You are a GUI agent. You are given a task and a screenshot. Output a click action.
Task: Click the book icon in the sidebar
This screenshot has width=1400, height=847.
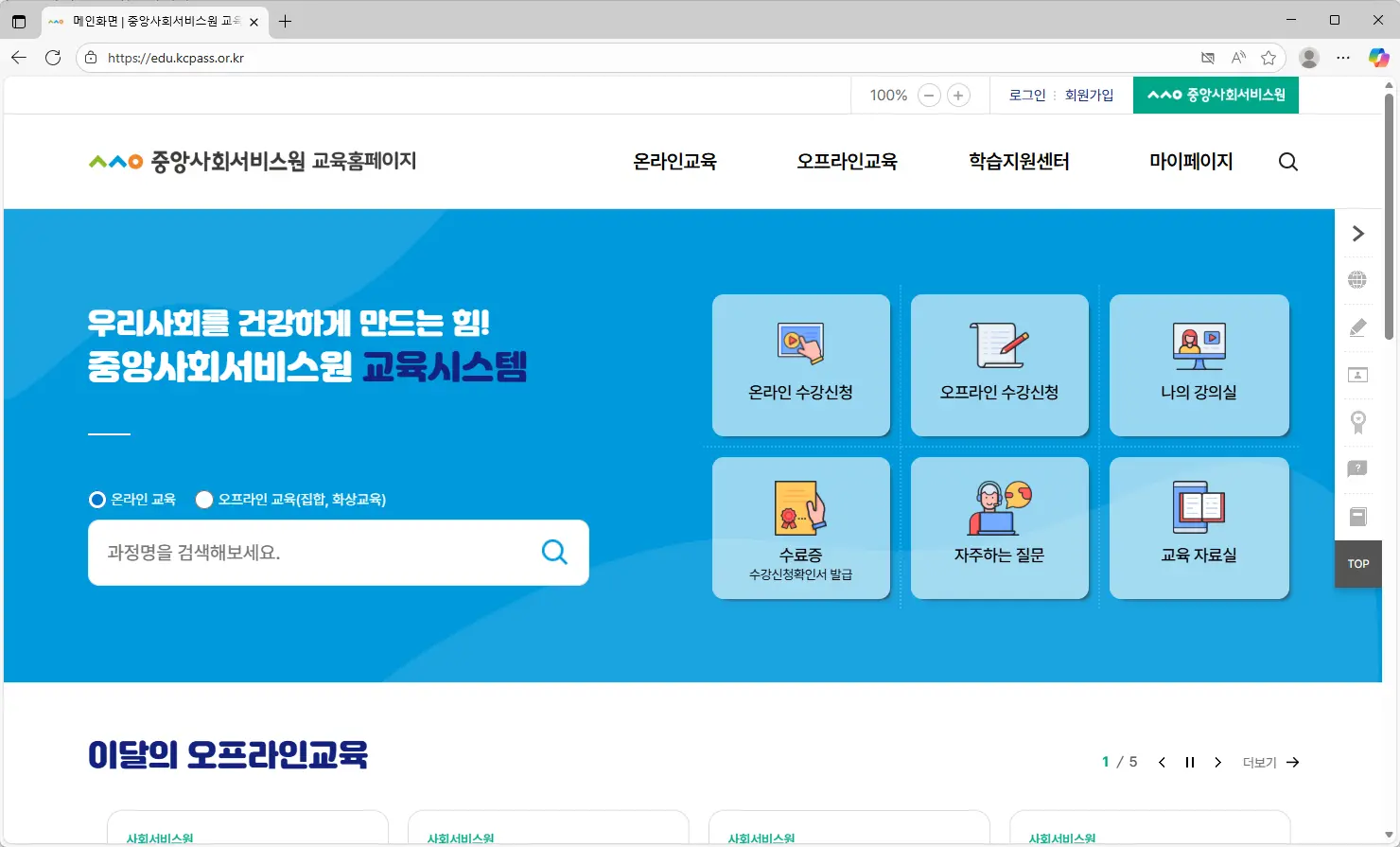tap(1357, 516)
